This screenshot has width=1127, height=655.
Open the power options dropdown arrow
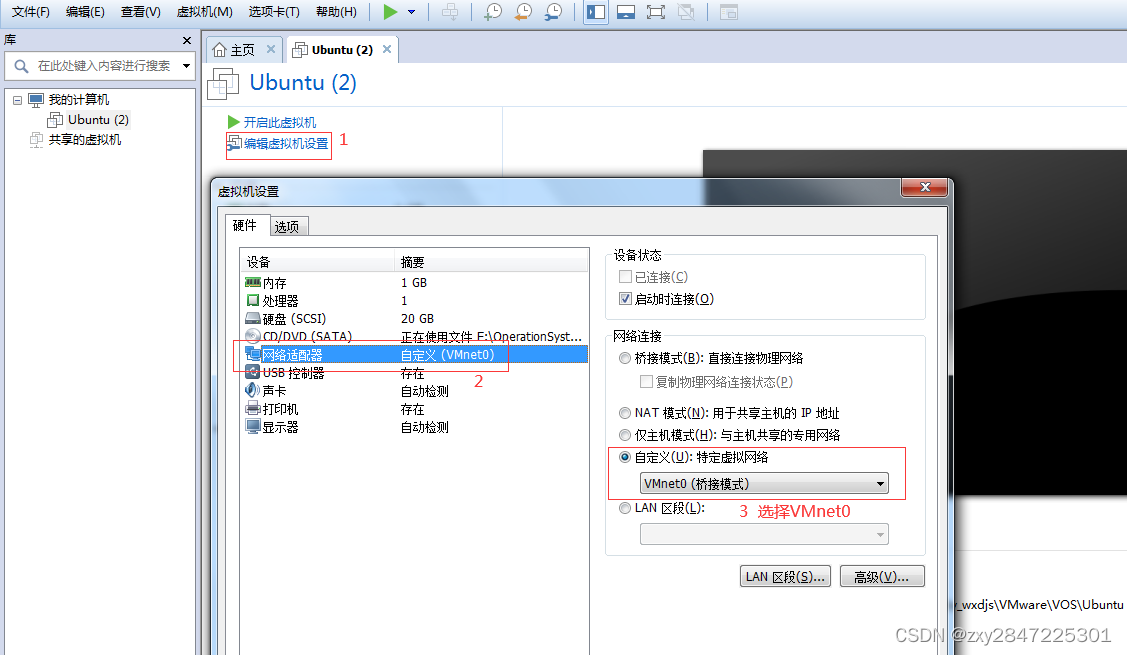point(412,12)
